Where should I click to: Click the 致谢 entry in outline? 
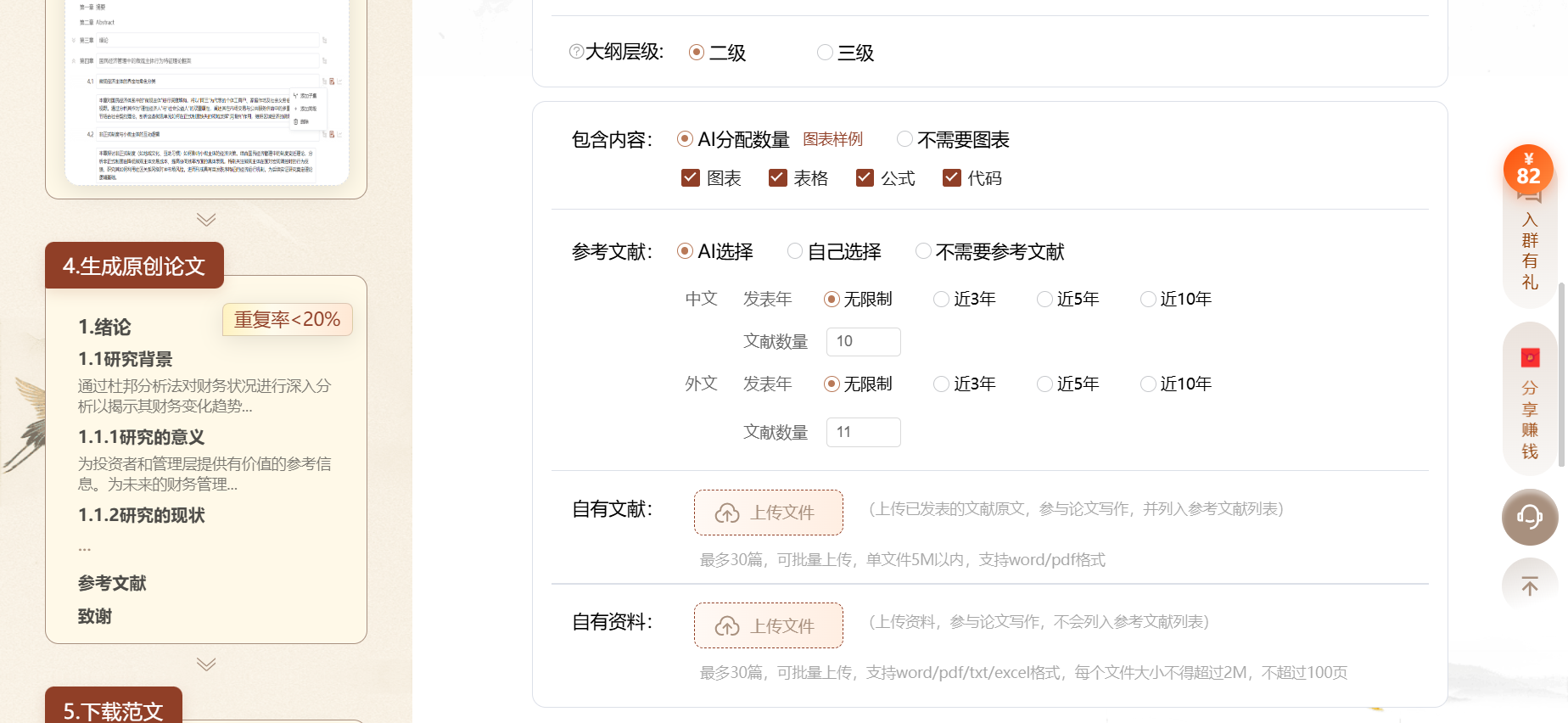(95, 616)
